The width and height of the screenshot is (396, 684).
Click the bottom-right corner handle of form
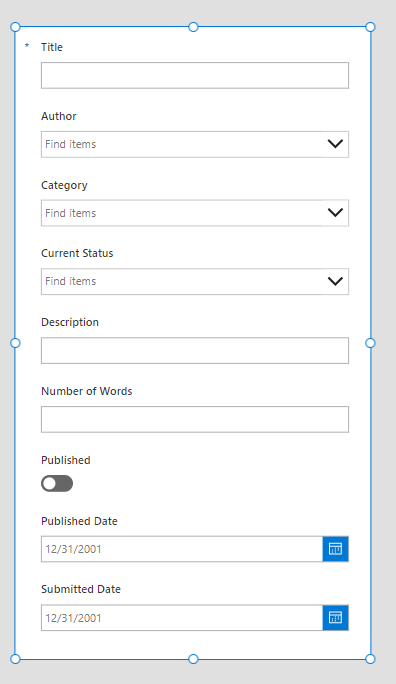370,659
